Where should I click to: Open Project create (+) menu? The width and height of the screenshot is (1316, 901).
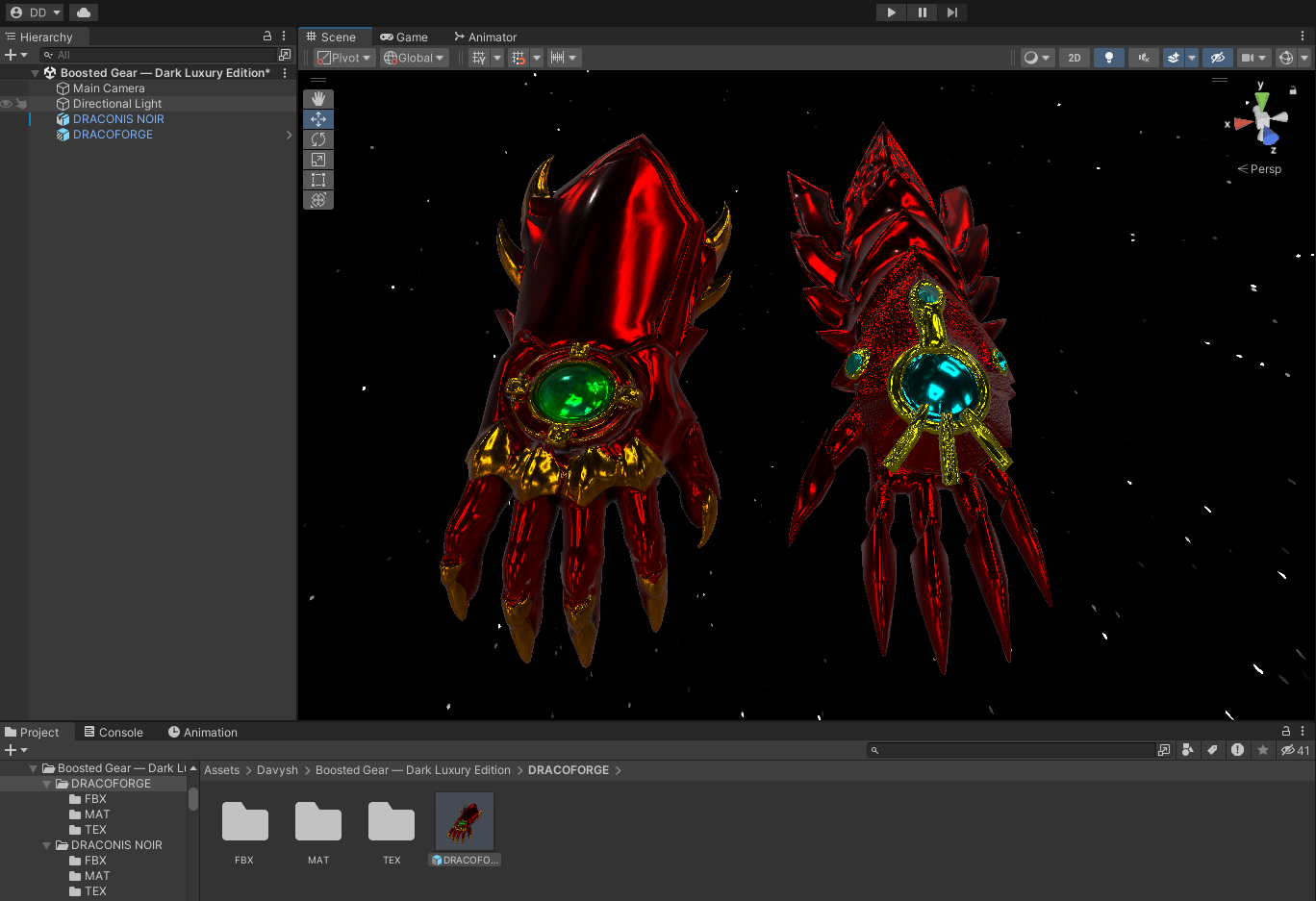pos(16,750)
